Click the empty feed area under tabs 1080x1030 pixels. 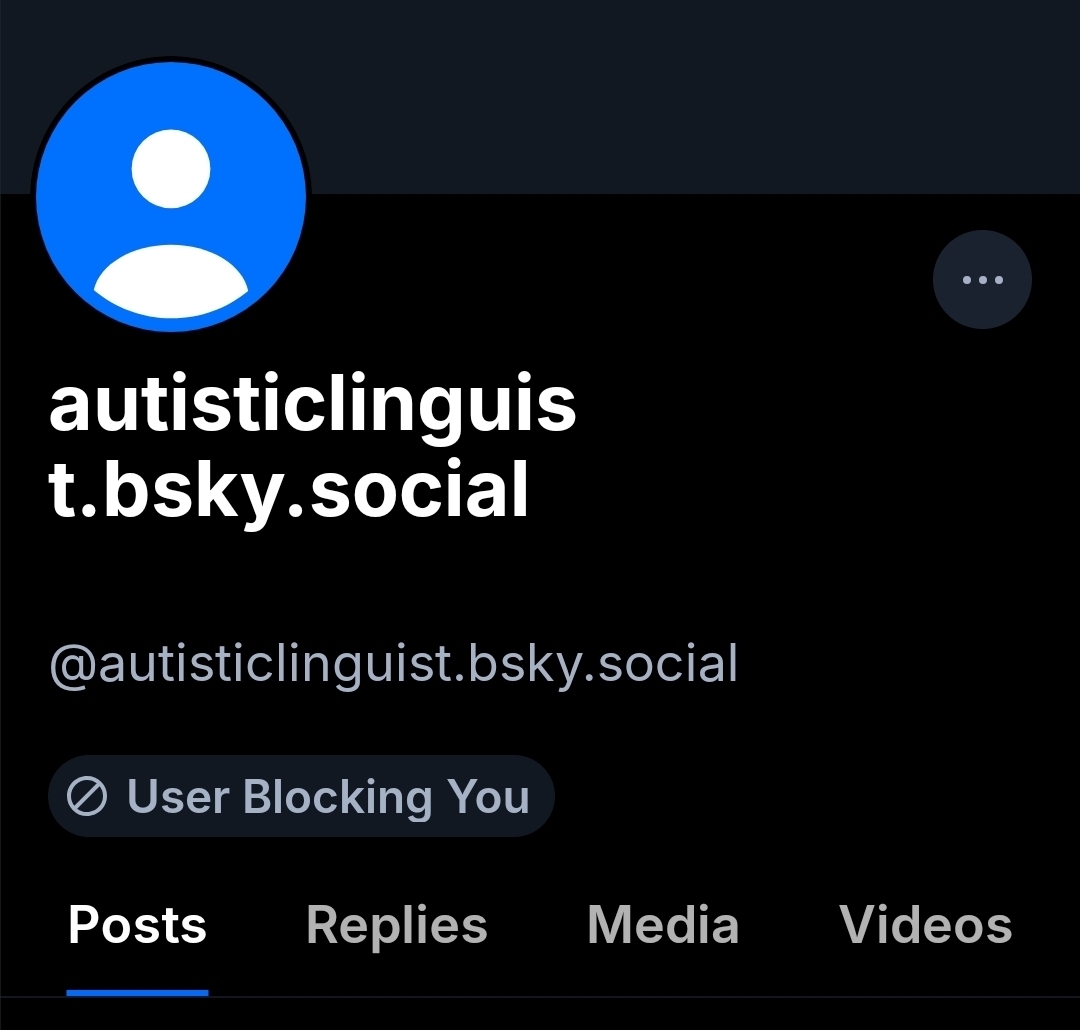tap(540, 1014)
